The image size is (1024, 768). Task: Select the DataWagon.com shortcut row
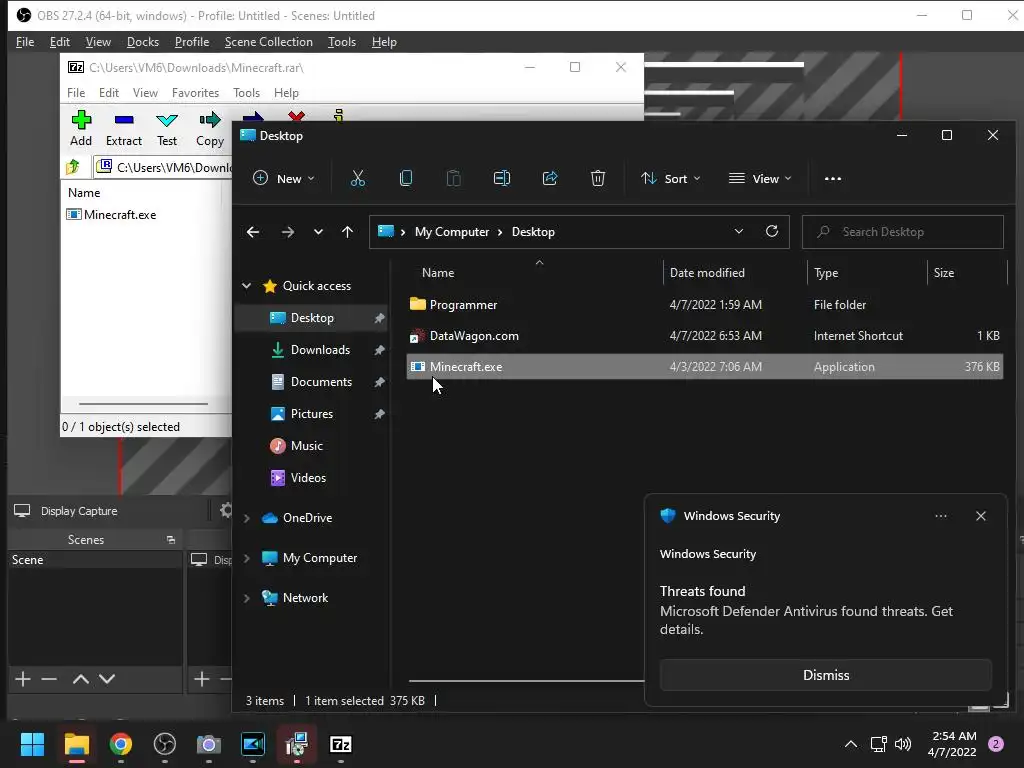point(705,336)
